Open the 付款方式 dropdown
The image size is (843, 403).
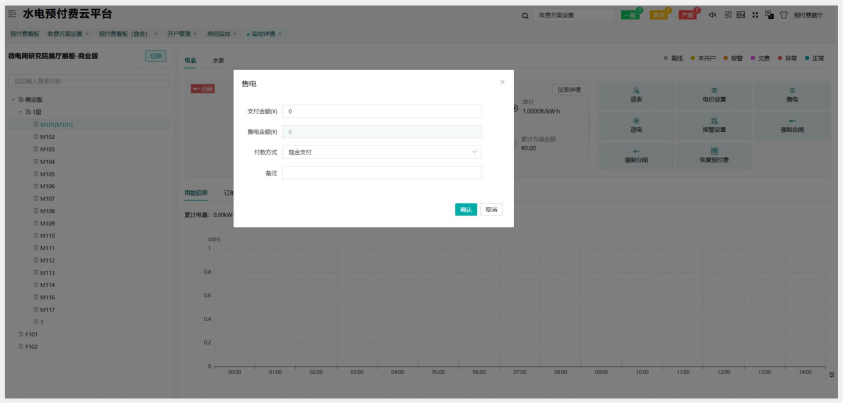(x=382, y=152)
